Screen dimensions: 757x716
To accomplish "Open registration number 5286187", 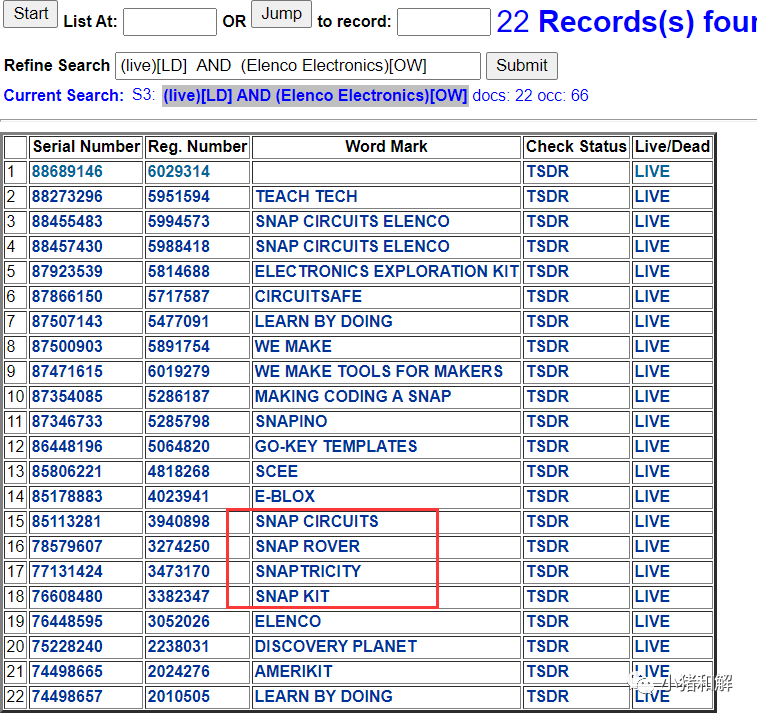I will point(179,397).
